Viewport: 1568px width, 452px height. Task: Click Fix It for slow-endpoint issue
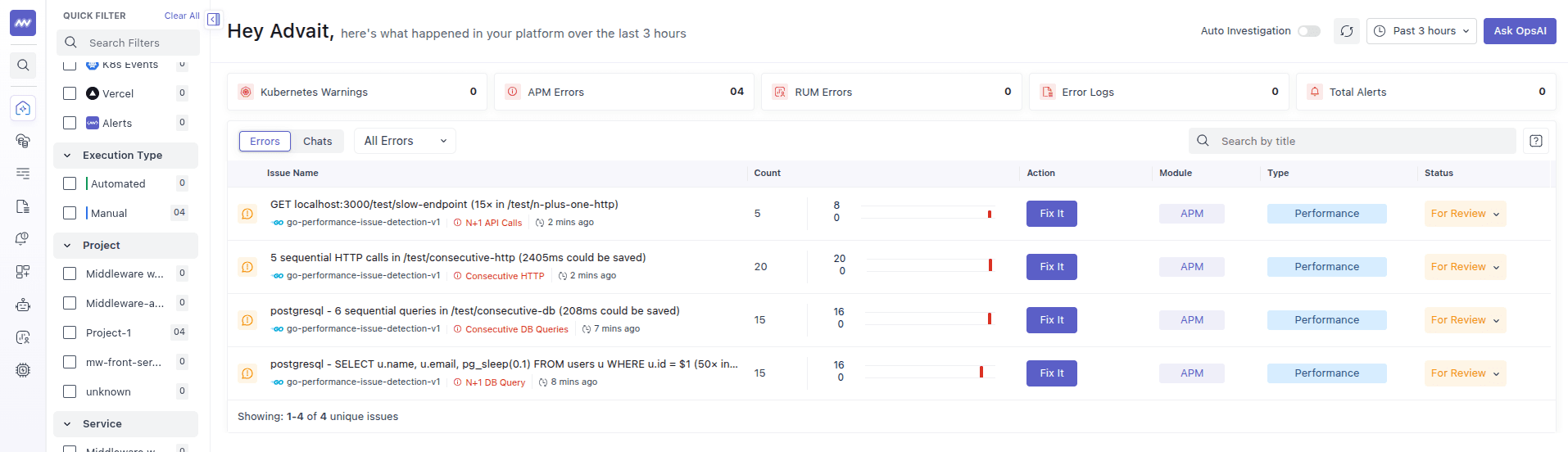[x=1052, y=214]
